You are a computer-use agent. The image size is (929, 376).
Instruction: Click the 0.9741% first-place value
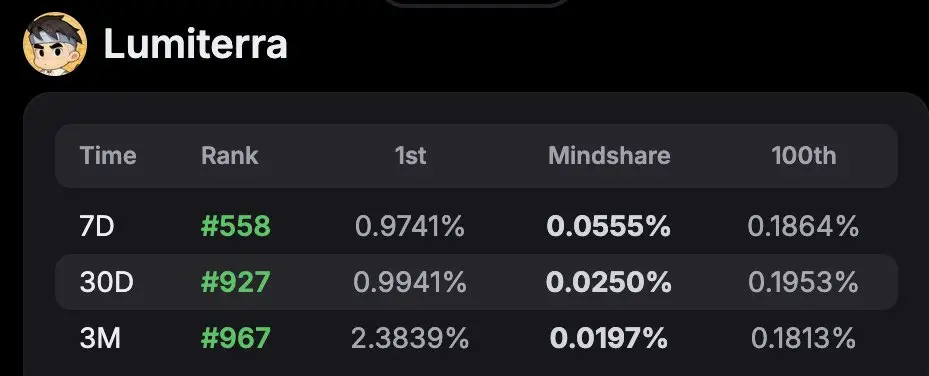tap(410, 226)
